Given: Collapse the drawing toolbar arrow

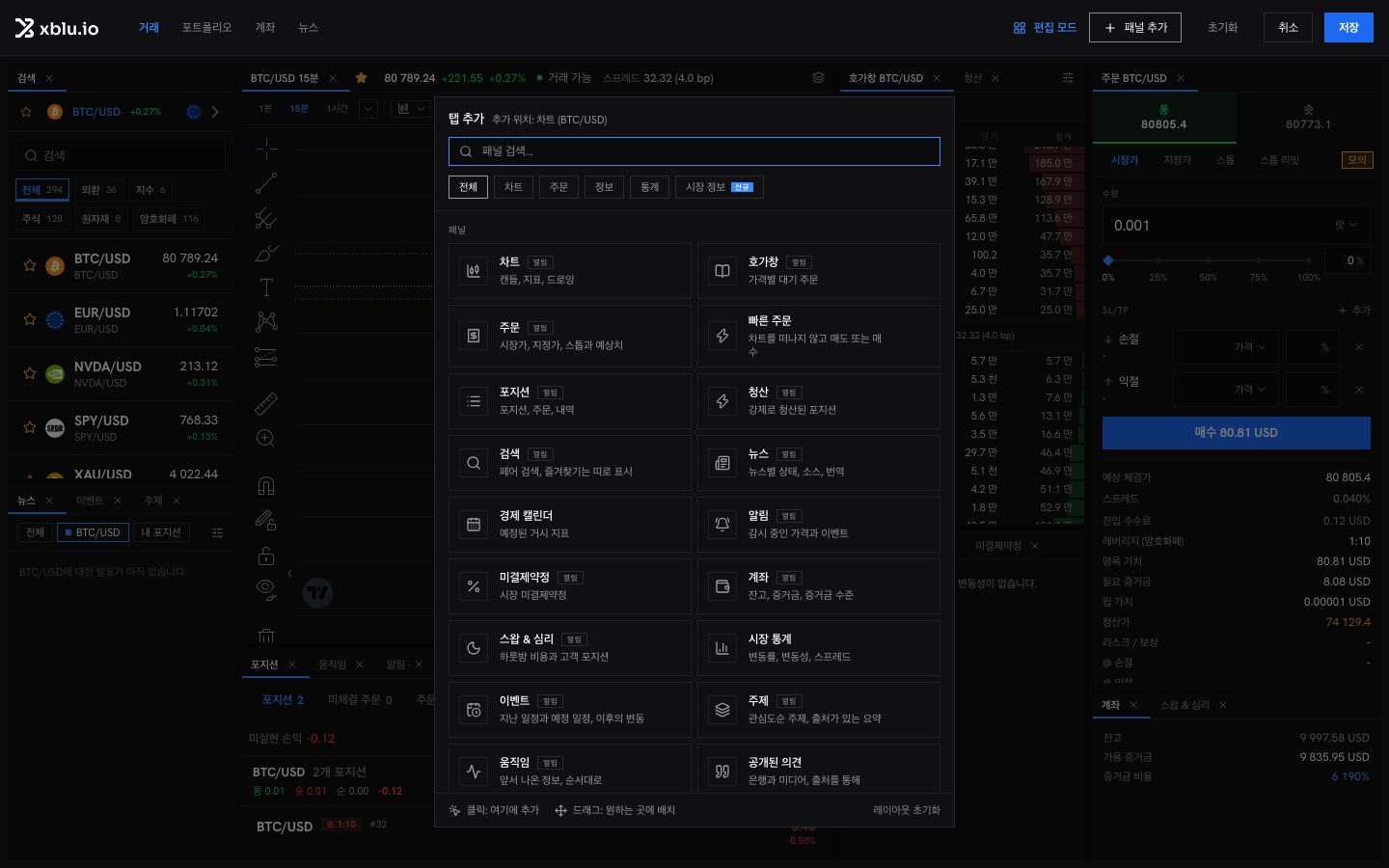Looking at the screenshot, I should coord(289,573).
